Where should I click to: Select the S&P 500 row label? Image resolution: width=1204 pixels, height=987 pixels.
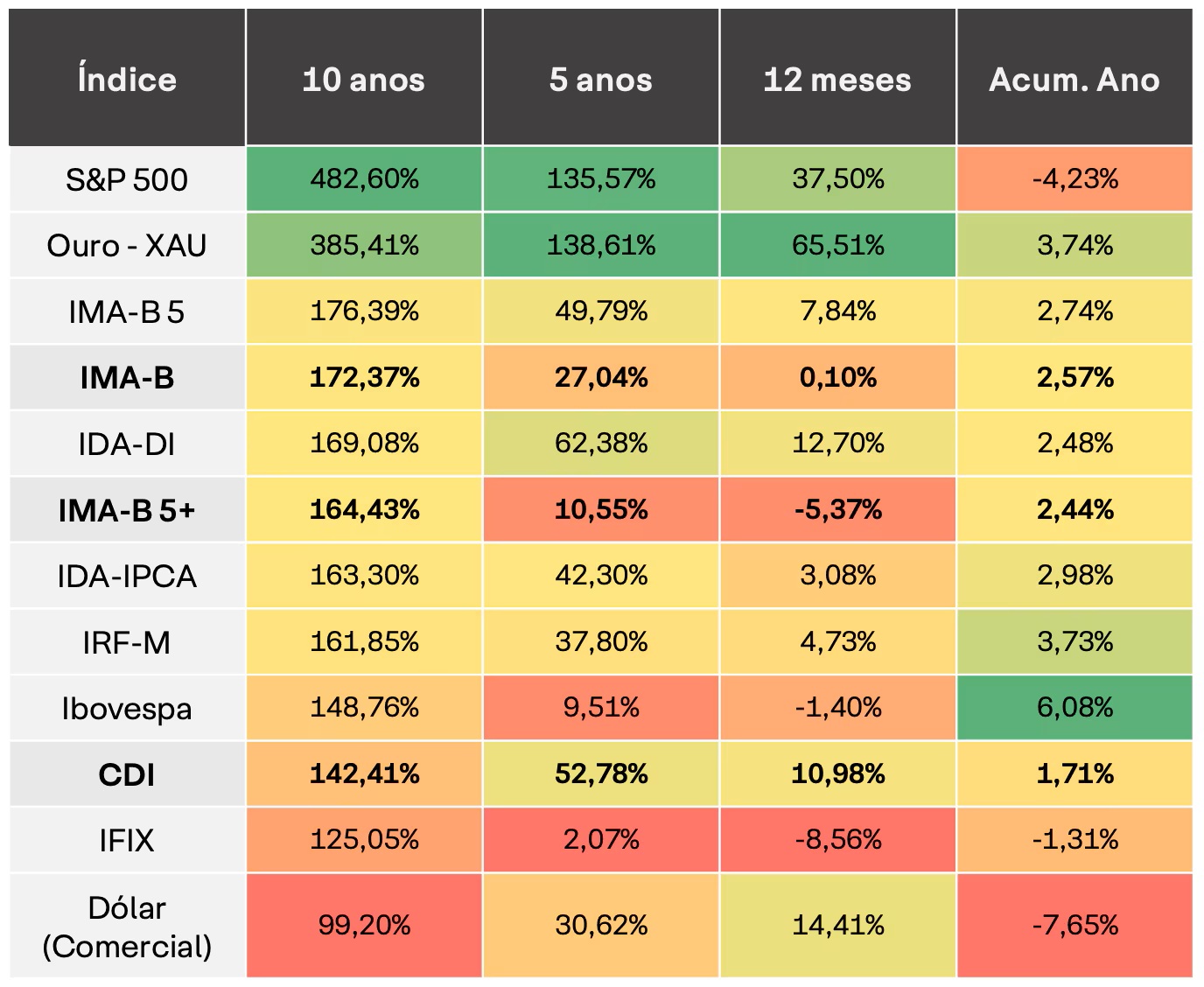[x=127, y=179]
